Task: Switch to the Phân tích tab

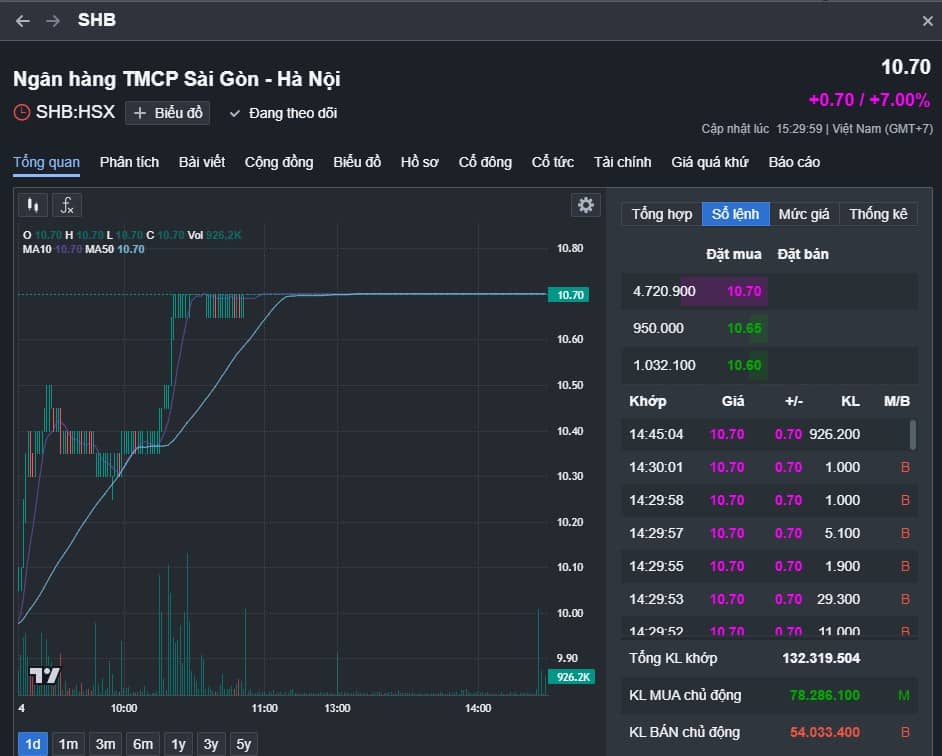Action: [129, 162]
